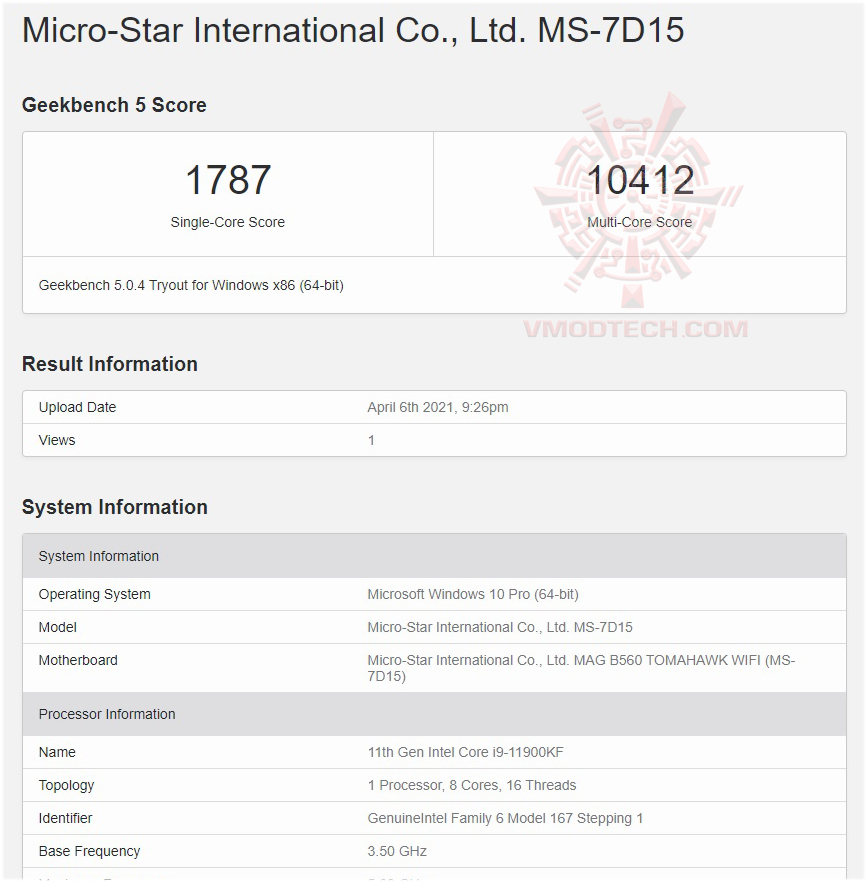Select the 11th Gen Intel Core i9-11900KF value

point(465,752)
